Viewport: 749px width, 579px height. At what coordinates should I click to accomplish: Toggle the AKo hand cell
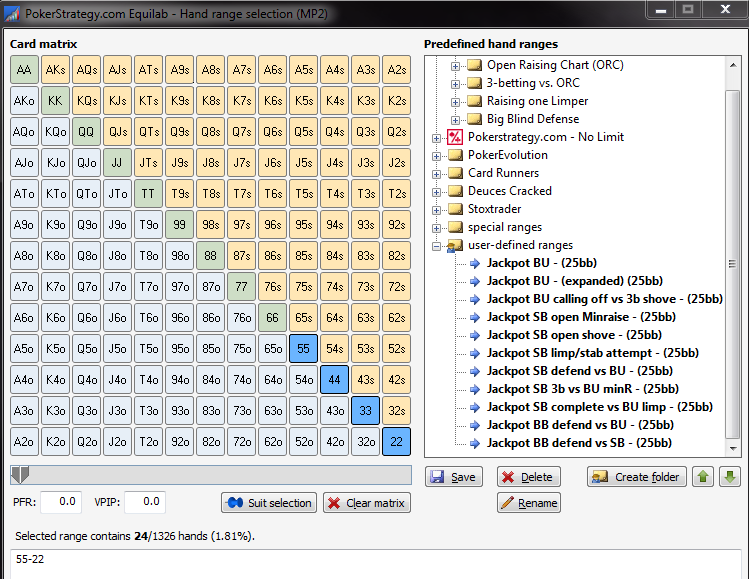(x=24, y=101)
